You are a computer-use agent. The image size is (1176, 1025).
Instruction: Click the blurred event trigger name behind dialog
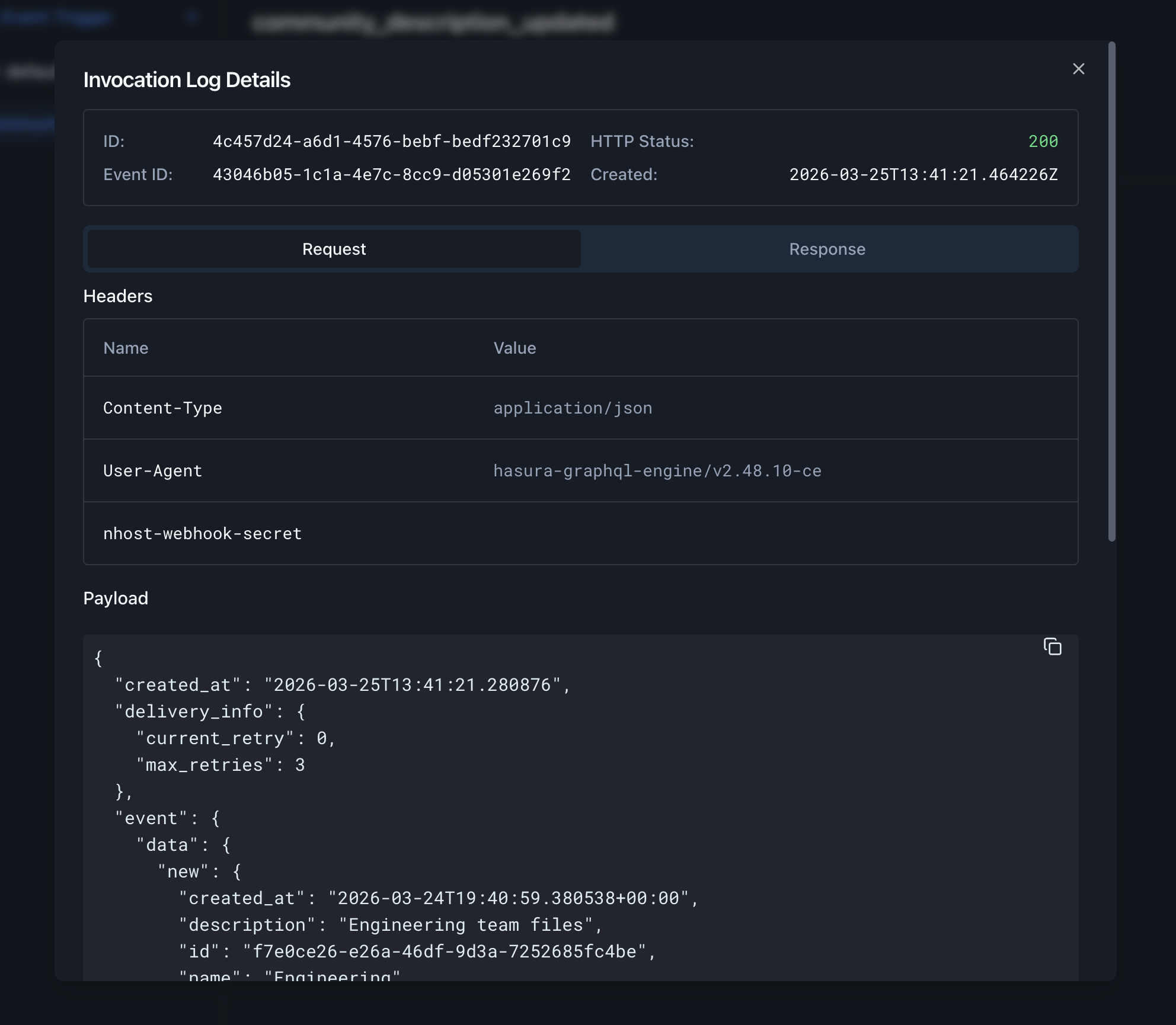[x=433, y=23]
